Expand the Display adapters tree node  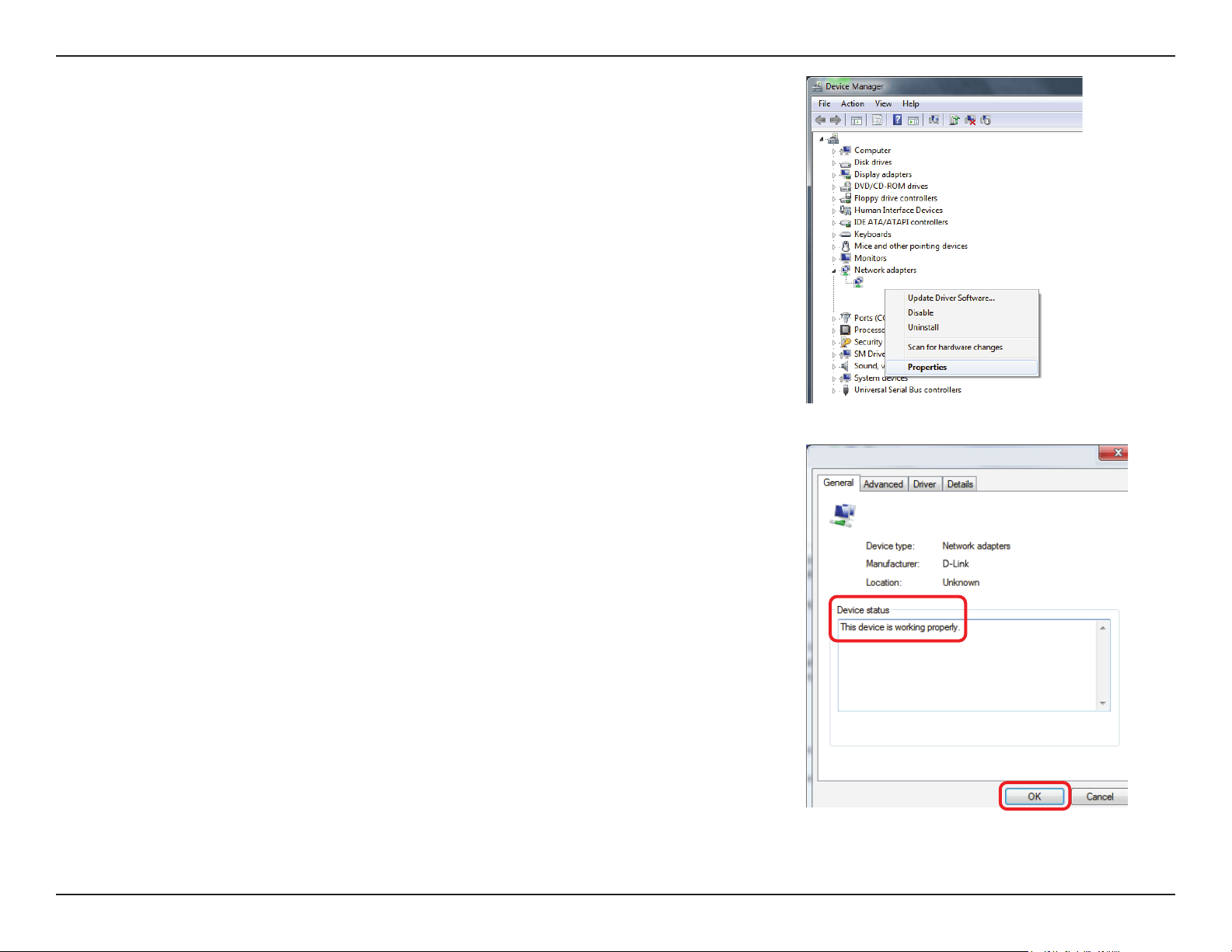[x=834, y=175]
